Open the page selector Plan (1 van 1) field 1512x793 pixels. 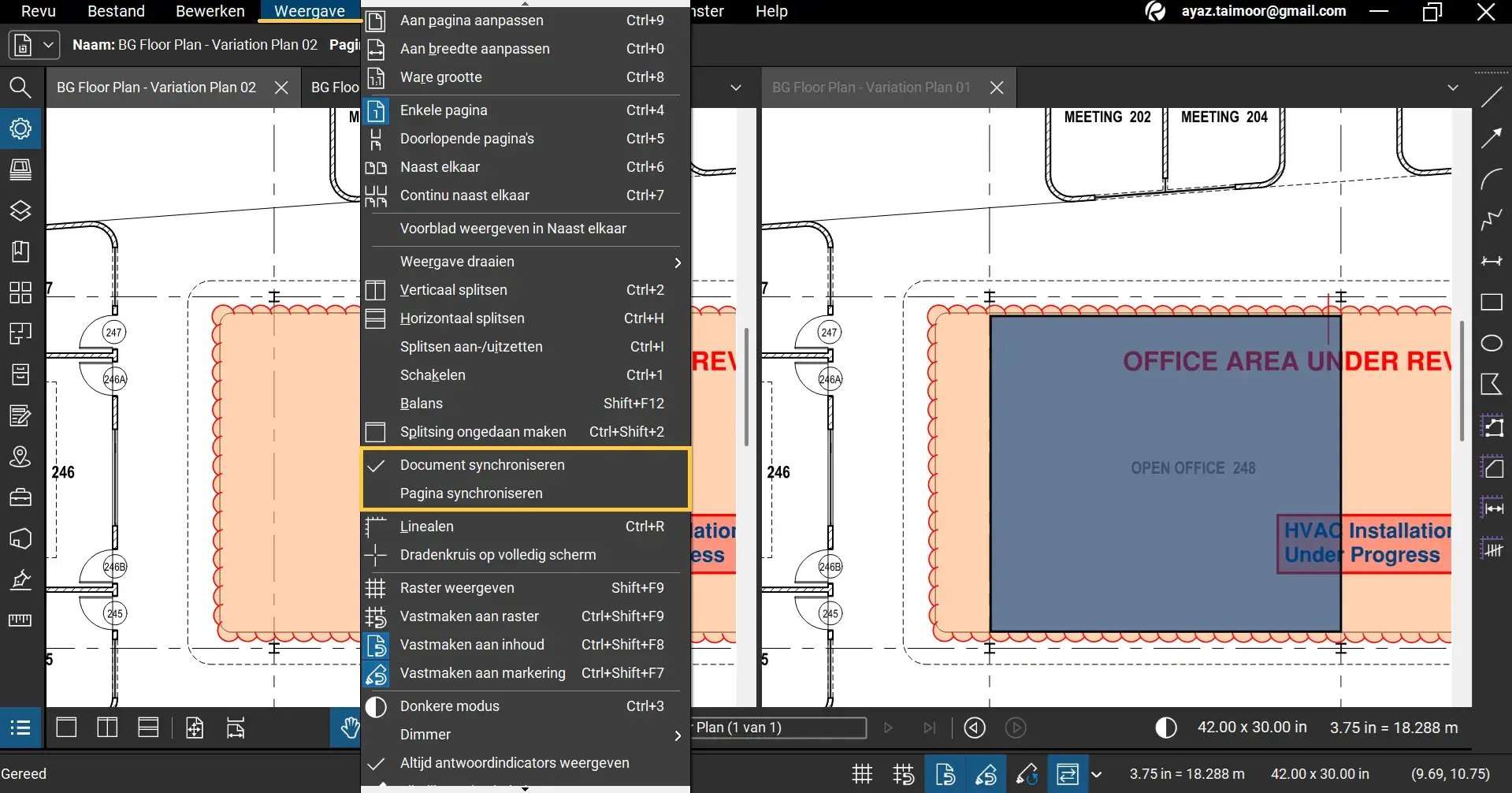click(x=778, y=728)
